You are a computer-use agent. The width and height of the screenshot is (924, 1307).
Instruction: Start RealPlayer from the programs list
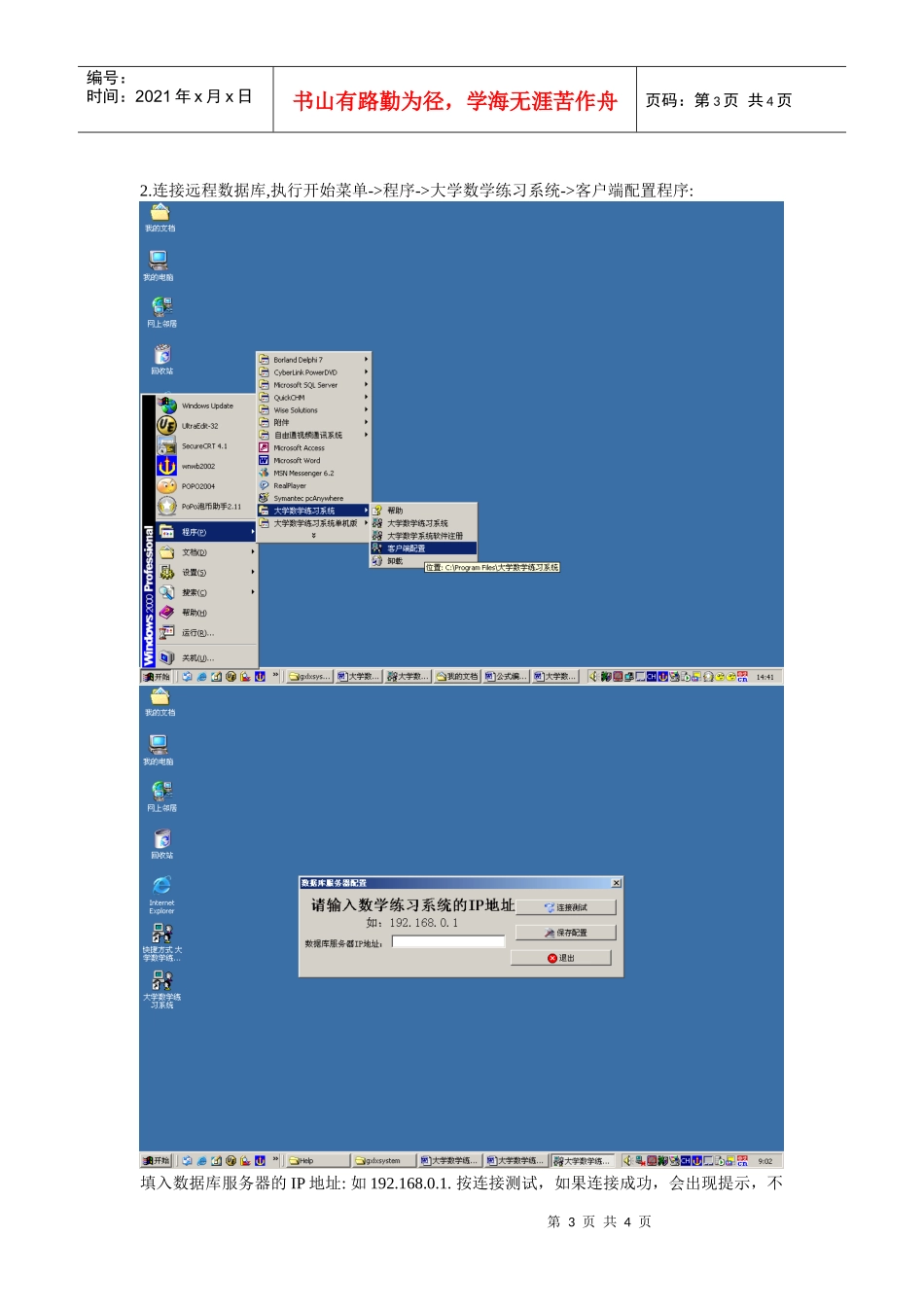(x=289, y=485)
